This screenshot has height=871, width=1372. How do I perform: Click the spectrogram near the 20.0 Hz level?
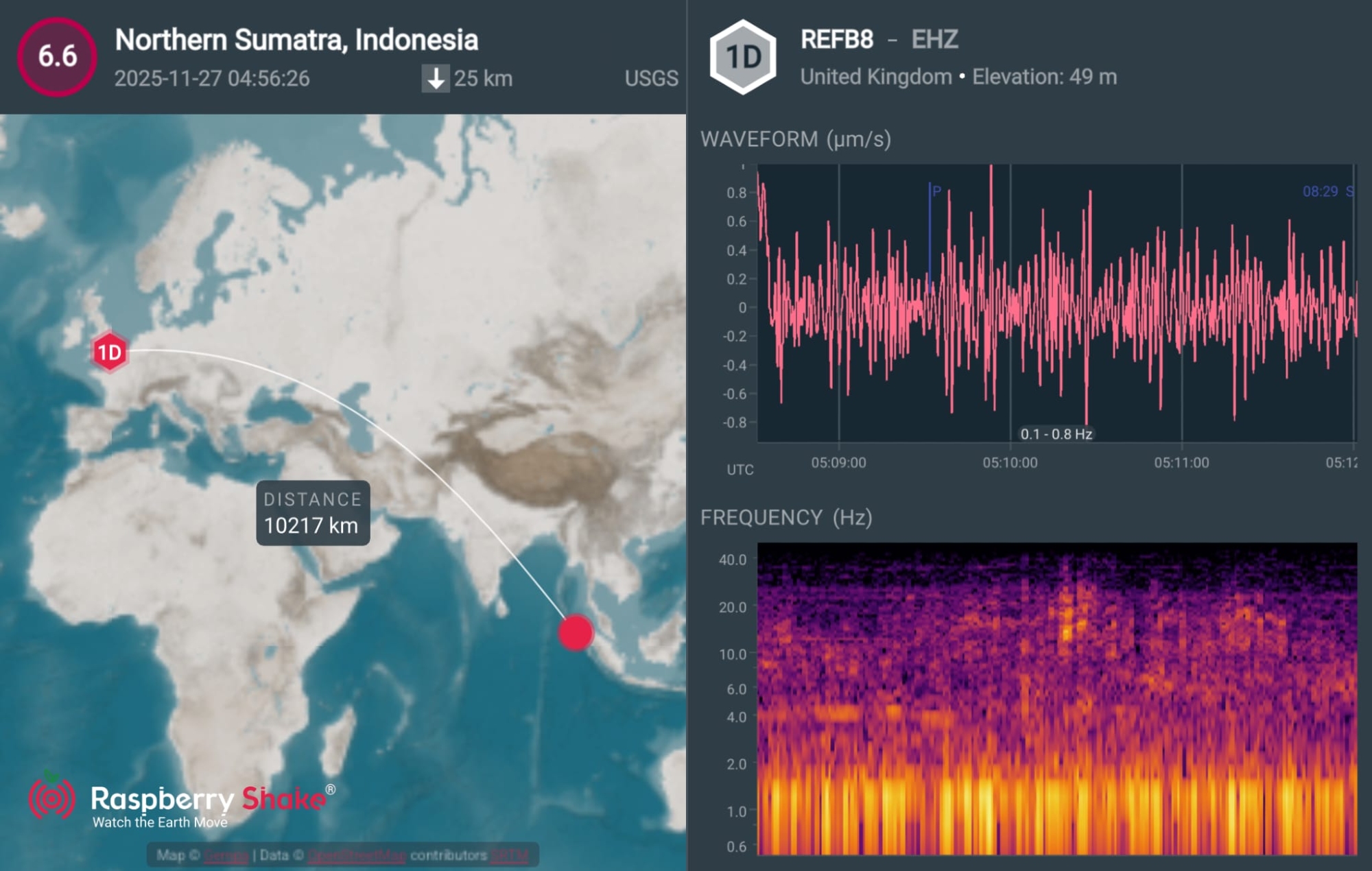click(1056, 607)
